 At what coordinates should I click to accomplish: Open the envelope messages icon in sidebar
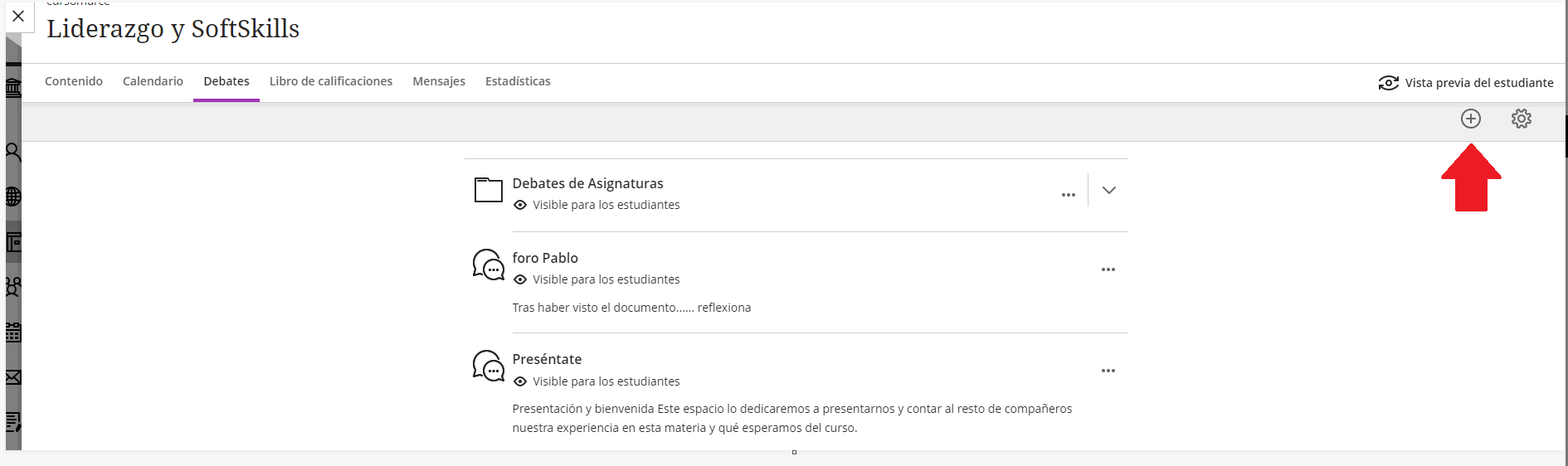tap(13, 377)
